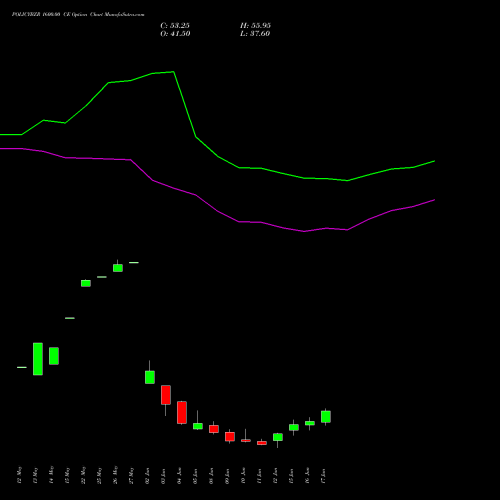Select the red candle above 04 Jun
The height and width of the screenshot is (500, 500).
point(182,412)
